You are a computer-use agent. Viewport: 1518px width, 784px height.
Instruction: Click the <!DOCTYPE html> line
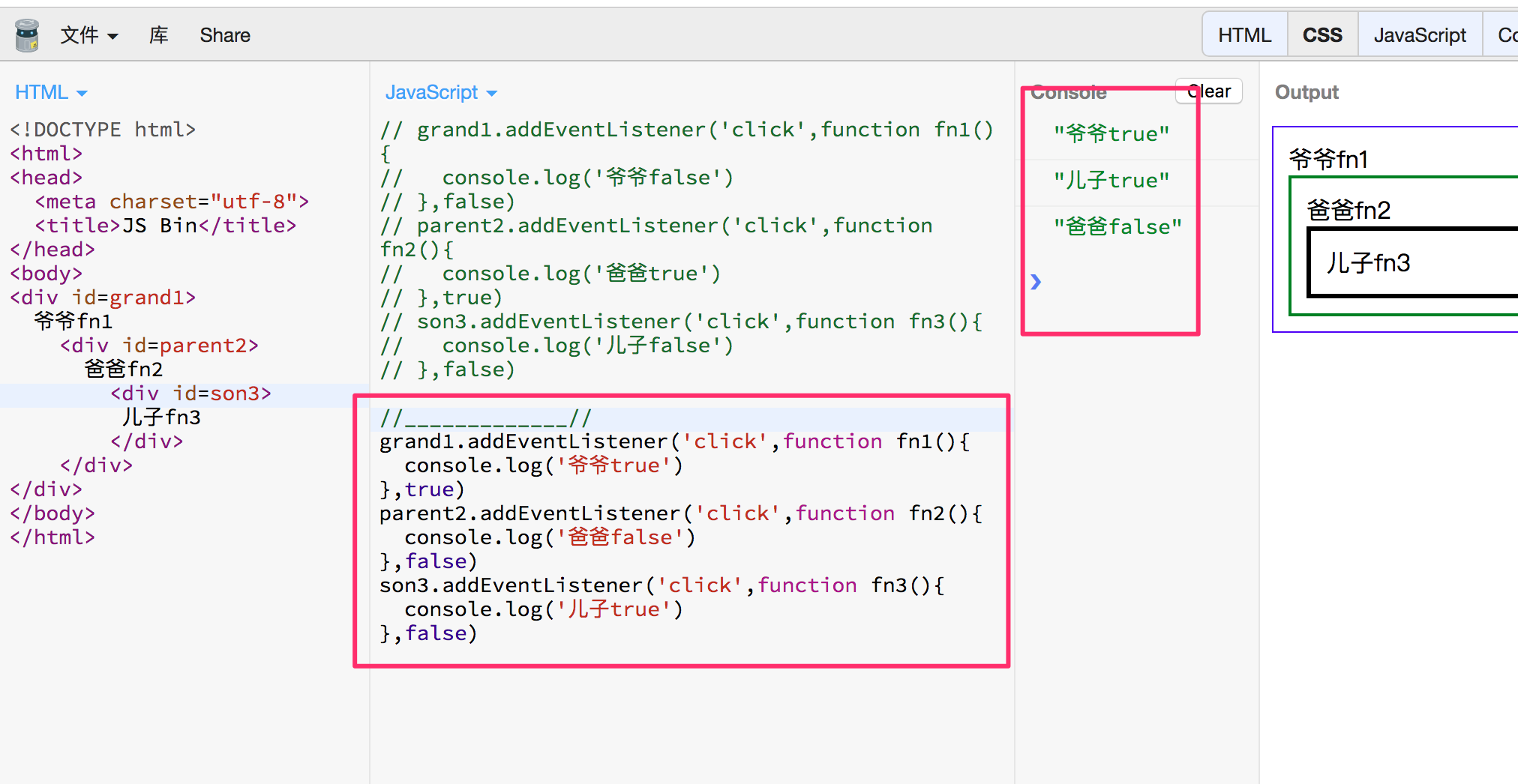tap(103, 130)
